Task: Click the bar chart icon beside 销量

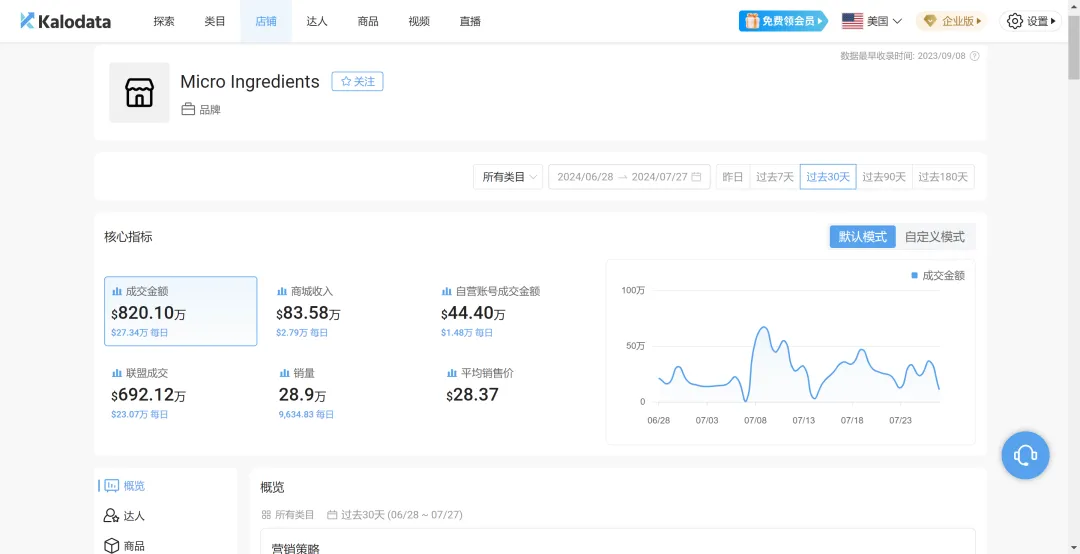Action: click(x=284, y=373)
